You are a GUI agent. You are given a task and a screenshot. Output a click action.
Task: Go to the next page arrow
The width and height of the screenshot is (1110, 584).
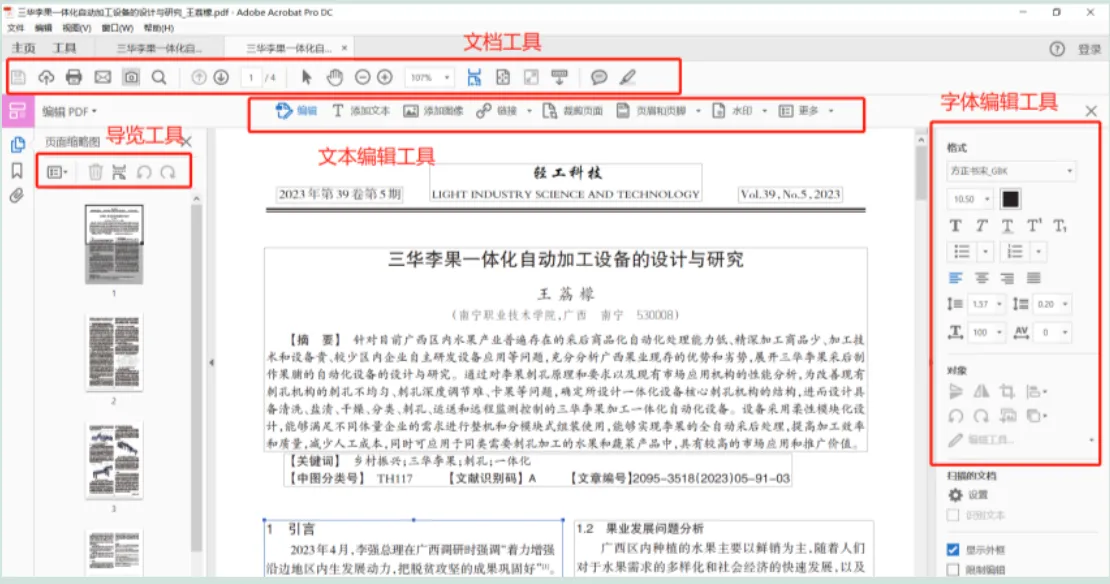[x=221, y=77]
